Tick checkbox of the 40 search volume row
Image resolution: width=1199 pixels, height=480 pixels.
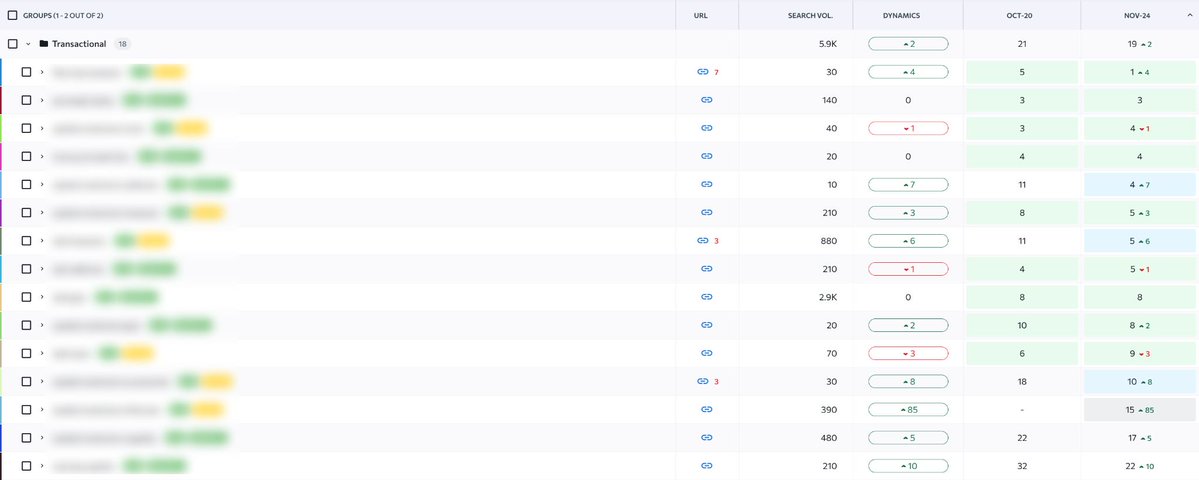pos(26,128)
